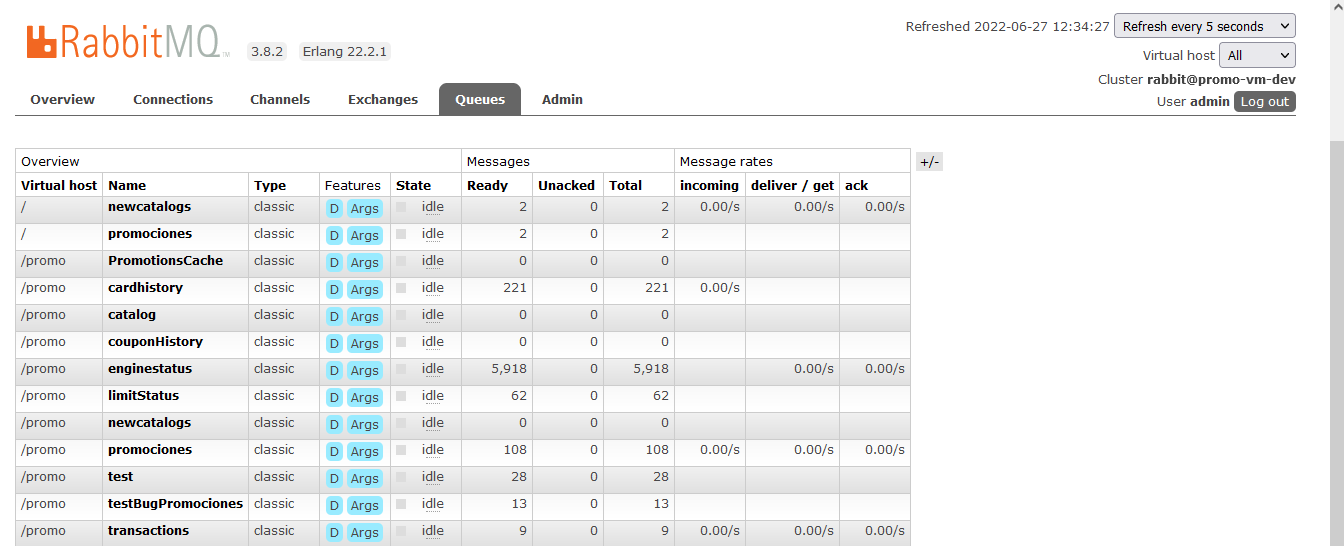The image size is (1344, 546).
Task: Open the Virtual host selector
Action: (1256, 55)
